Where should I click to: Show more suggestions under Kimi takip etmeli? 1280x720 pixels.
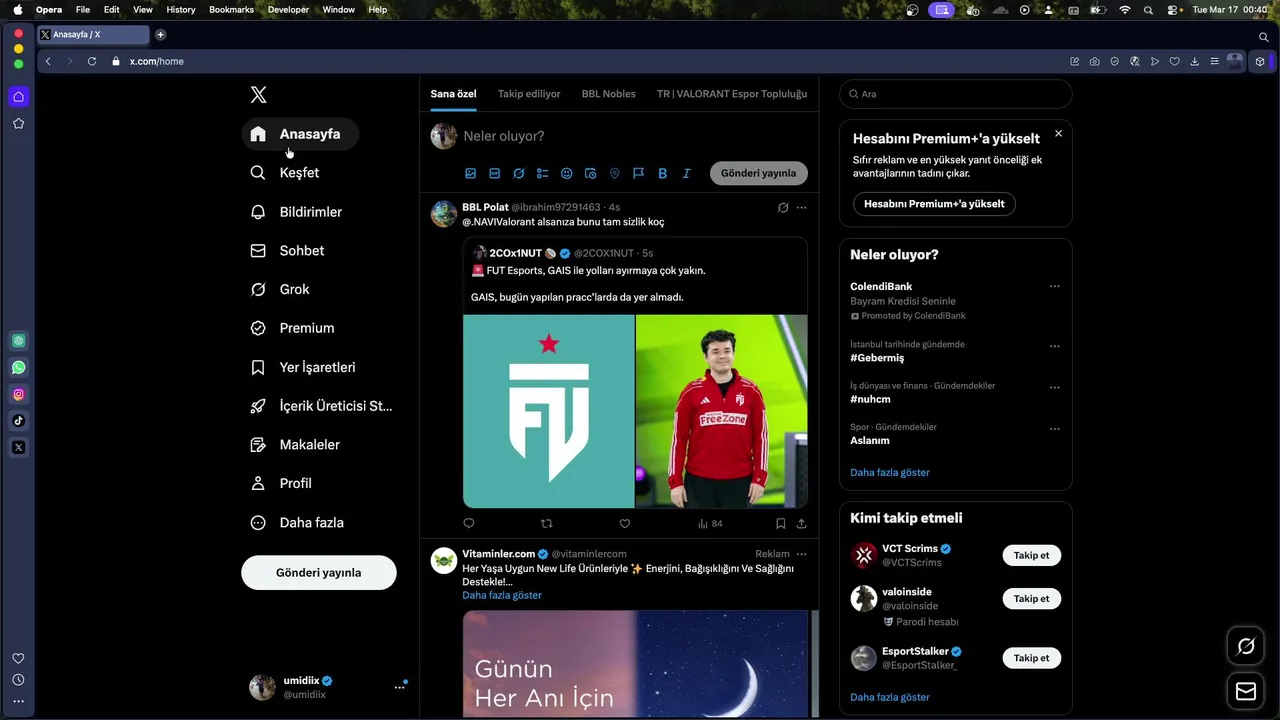[890, 697]
